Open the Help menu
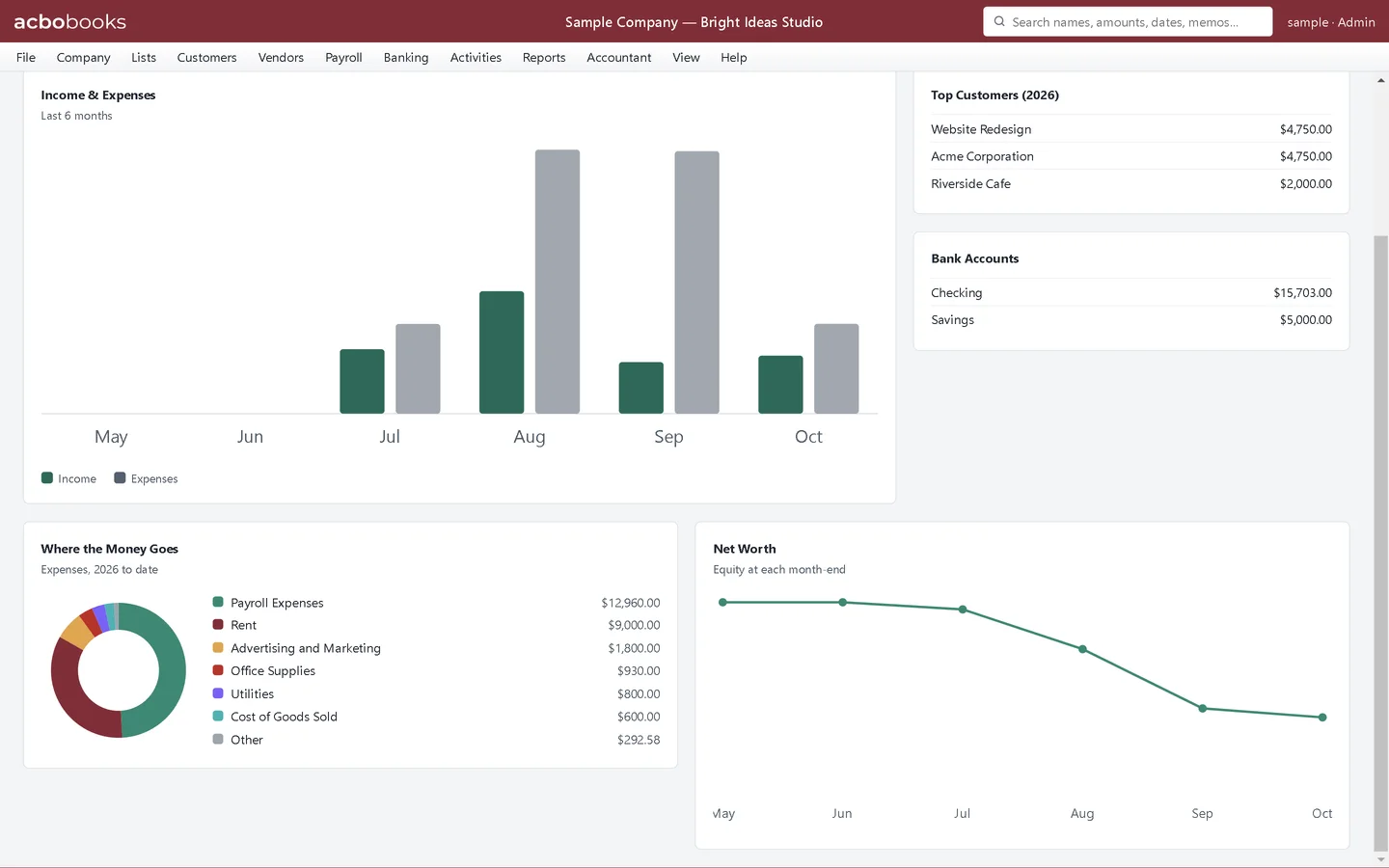Viewport: 1389px width, 868px height. click(734, 57)
